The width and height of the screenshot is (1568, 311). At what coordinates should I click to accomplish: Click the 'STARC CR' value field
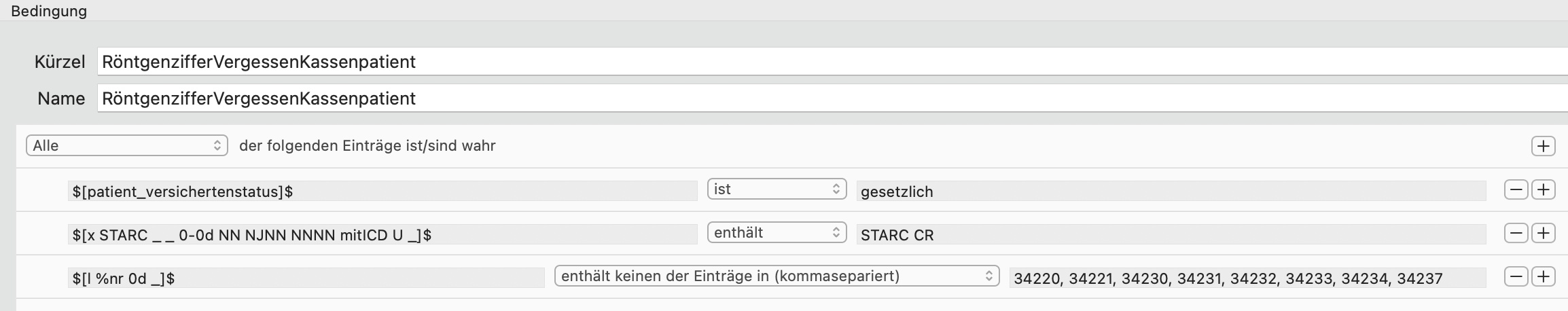[1171, 235]
